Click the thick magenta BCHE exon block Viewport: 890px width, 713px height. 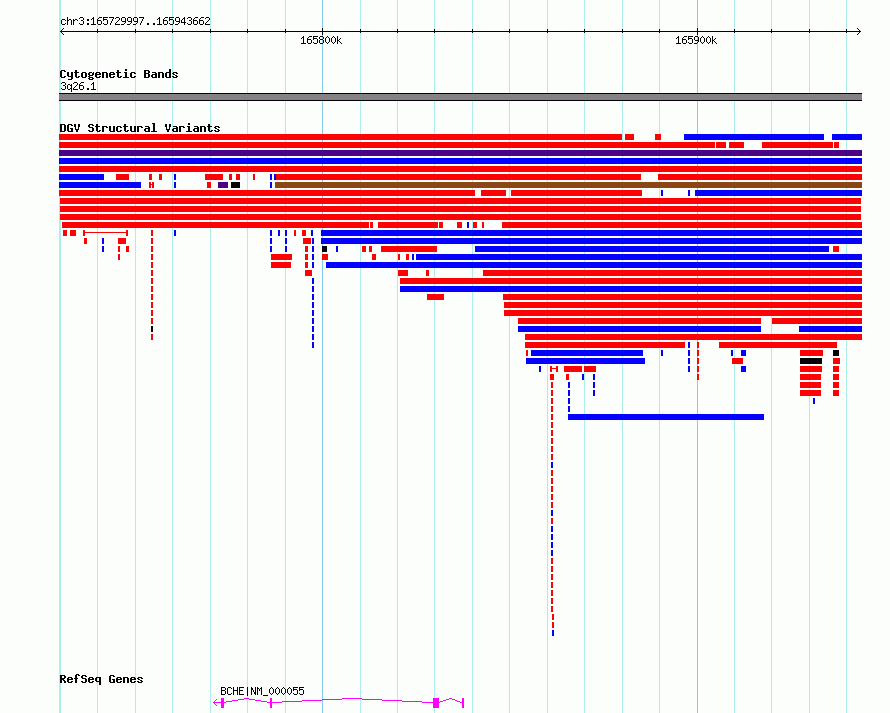tap(436, 703)
